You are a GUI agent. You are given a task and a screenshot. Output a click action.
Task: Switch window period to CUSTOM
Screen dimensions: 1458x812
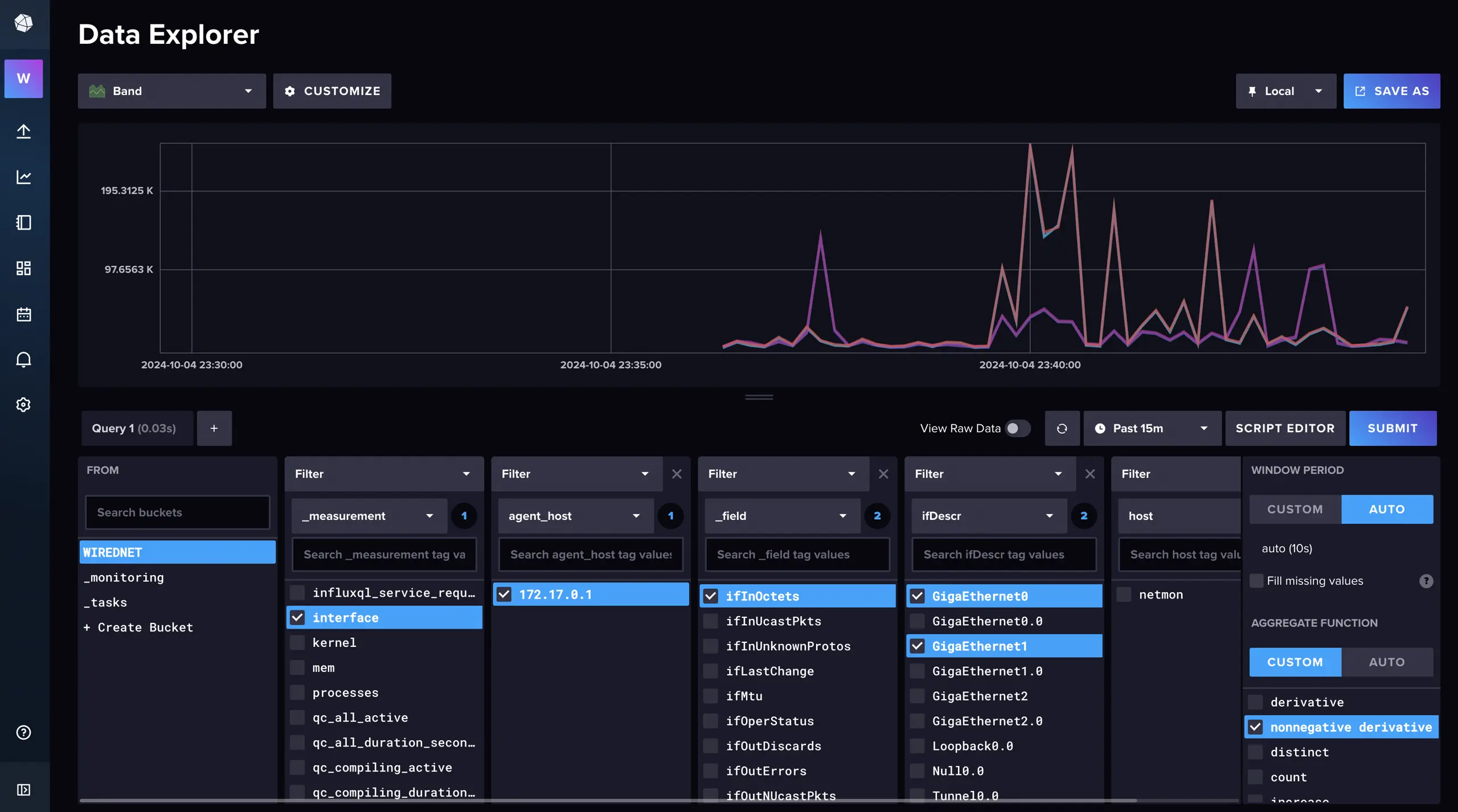pos(1295,509)
